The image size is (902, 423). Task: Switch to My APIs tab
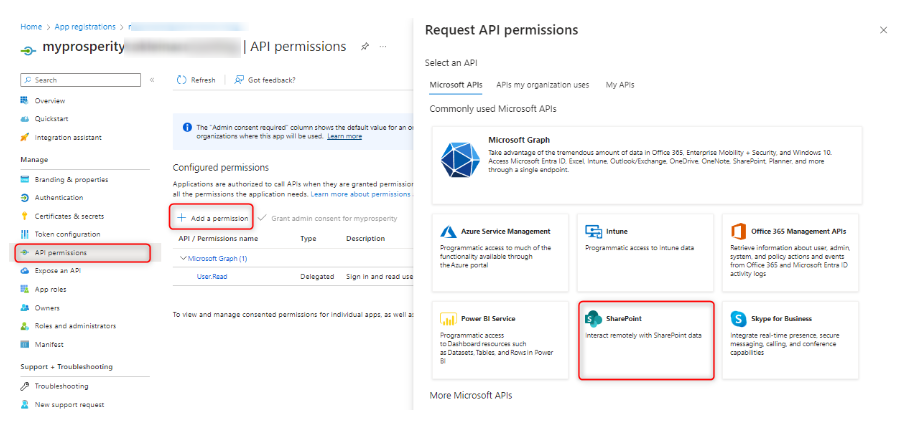620,85
